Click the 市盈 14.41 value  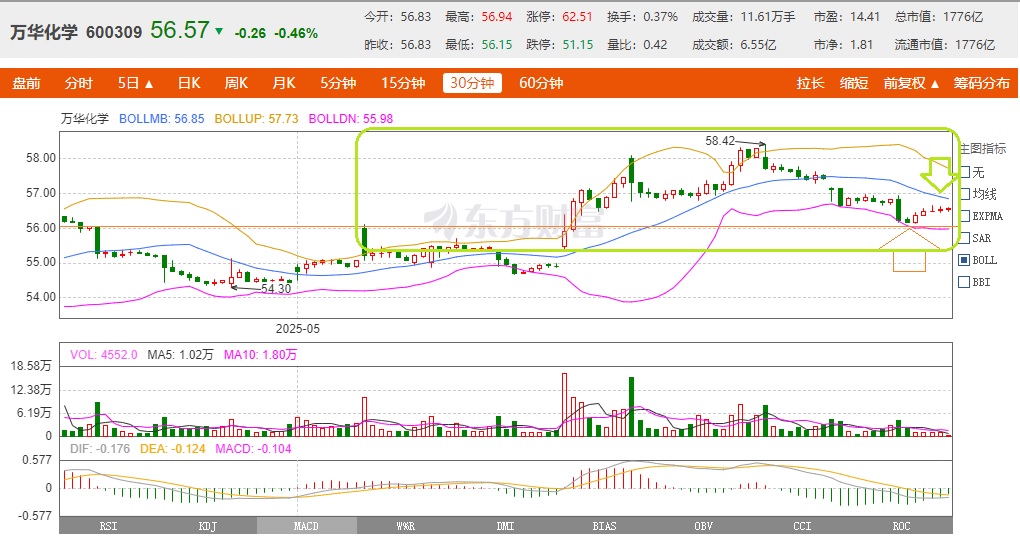(865, 17)
